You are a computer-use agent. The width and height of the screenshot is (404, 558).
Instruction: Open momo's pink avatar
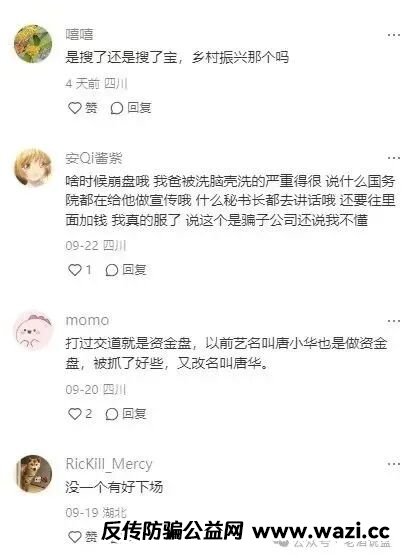[x=33, y=331]
